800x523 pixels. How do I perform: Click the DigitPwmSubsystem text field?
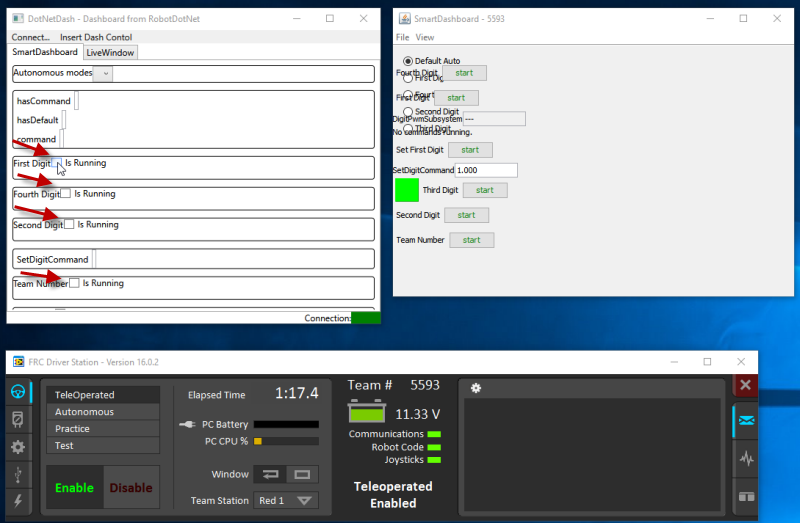[x=494, y=119]
